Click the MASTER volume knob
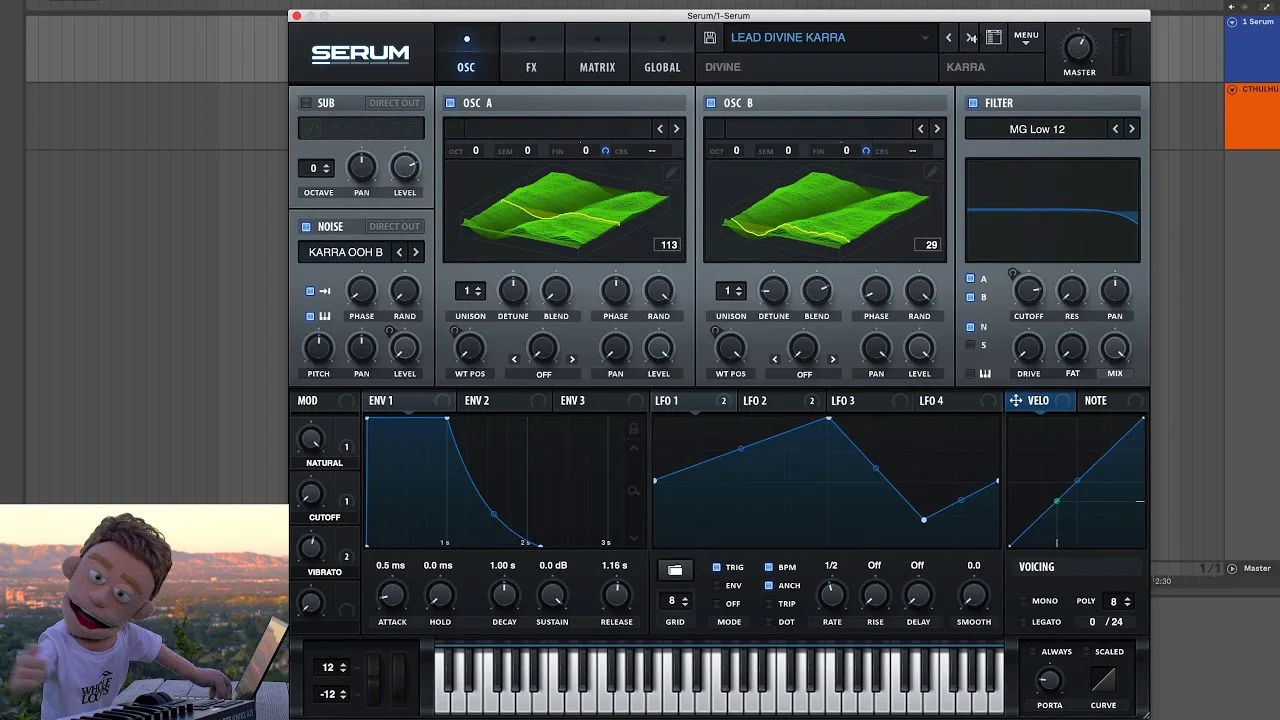This screenshot has width=1280, height=720. tap(1078, 47)
